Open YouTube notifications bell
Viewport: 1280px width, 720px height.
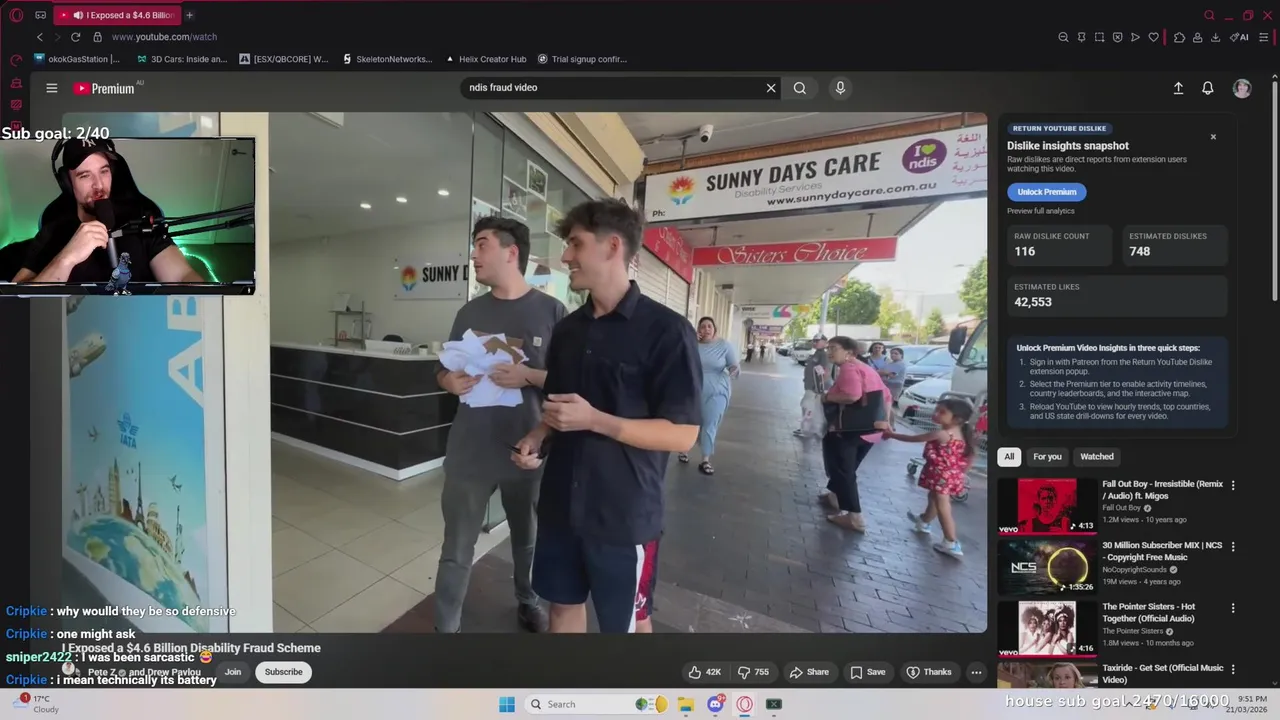coord(1208,88)
